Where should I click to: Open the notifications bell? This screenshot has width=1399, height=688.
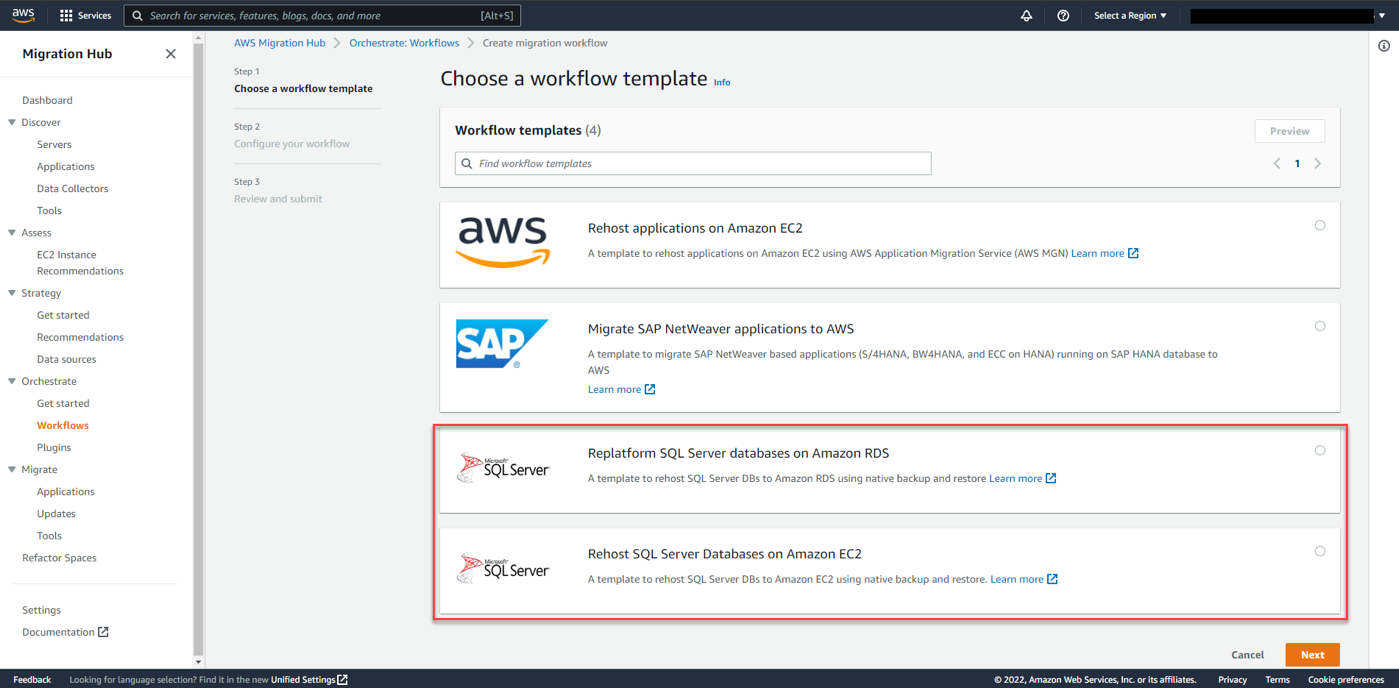(1026, 16)
